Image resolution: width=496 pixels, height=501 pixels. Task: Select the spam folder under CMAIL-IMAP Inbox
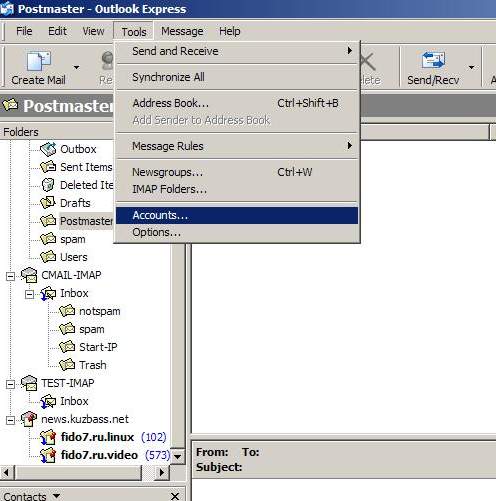click(x=92, y=329)
